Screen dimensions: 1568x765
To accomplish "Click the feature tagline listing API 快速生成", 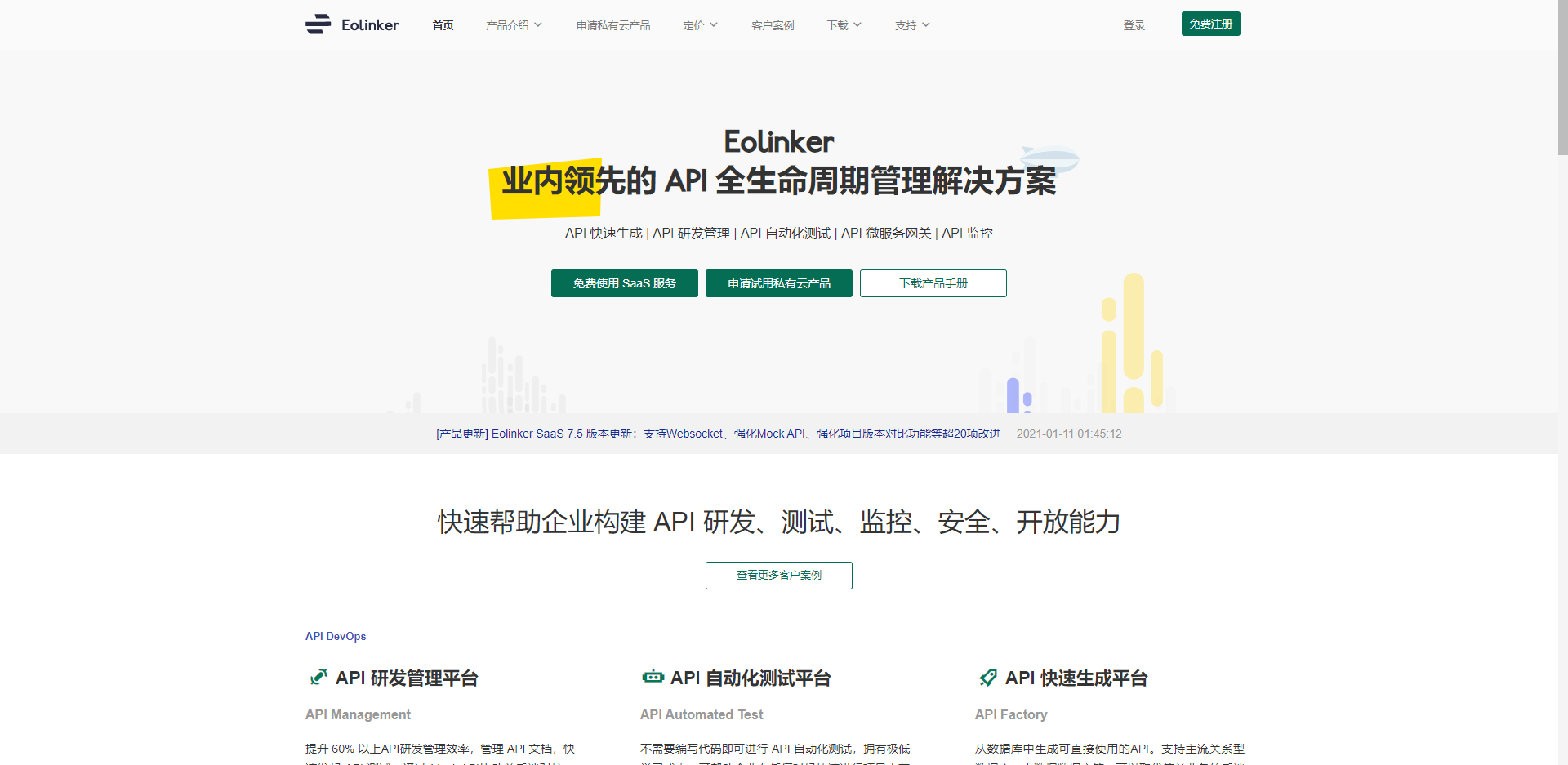I will point(778,233).
